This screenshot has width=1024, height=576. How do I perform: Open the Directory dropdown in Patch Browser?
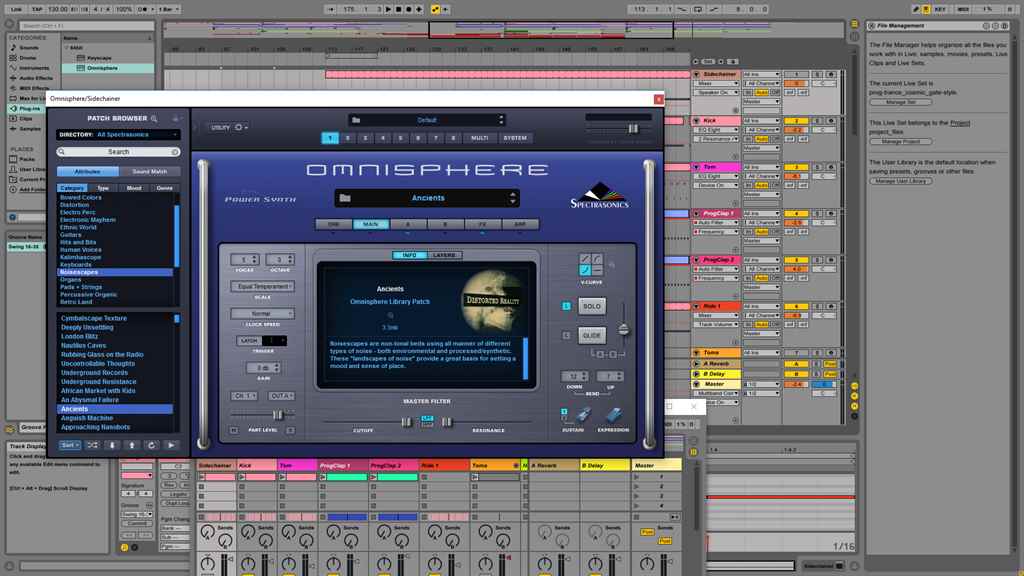click(118, 135)
